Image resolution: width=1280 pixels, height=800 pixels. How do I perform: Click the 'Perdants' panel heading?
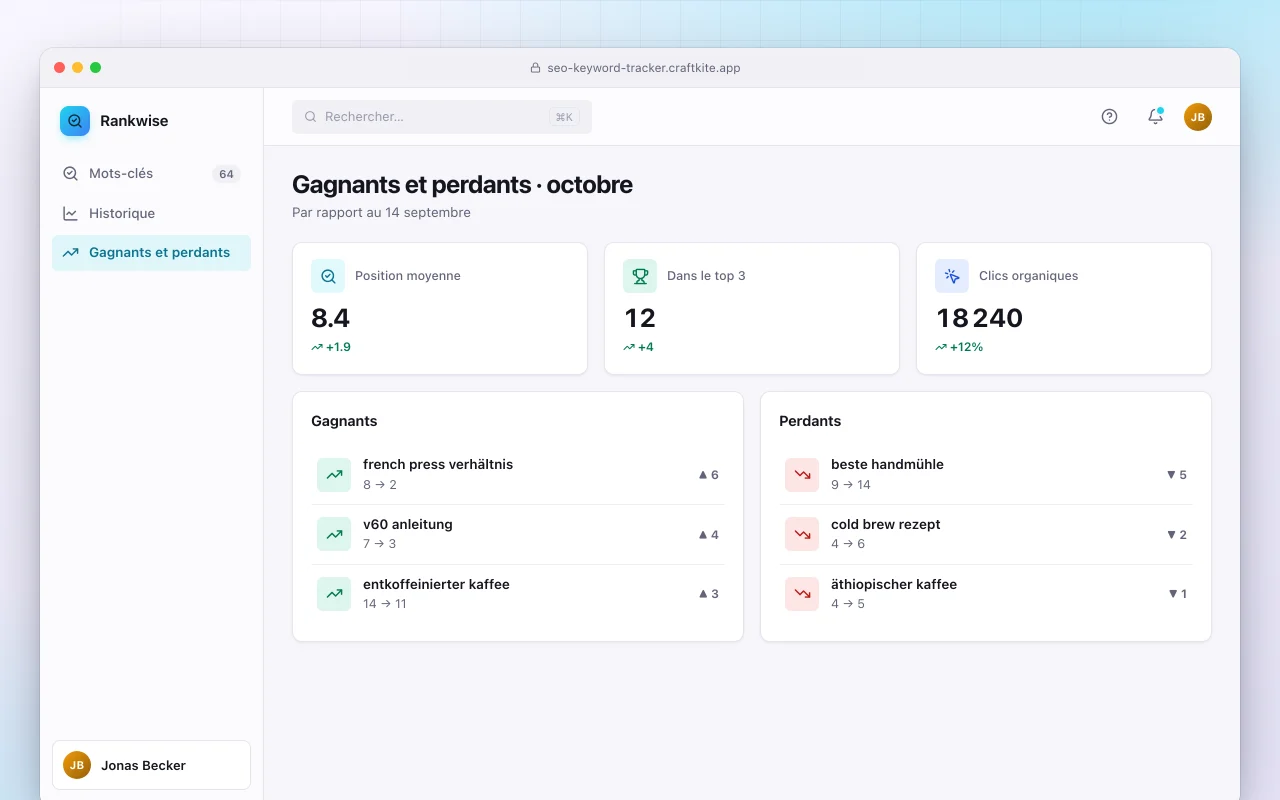(810, 421)
